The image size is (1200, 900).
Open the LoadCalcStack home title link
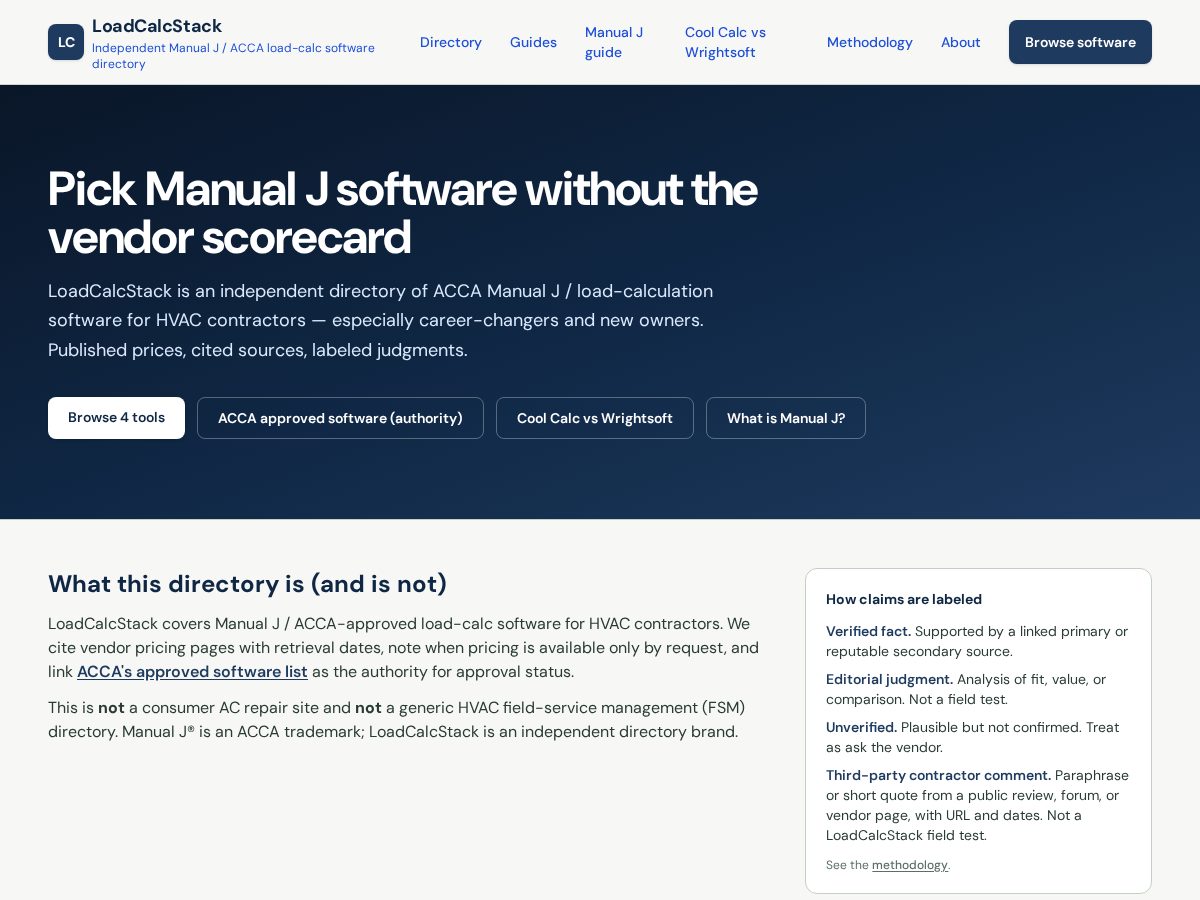(x=157, y=26)
